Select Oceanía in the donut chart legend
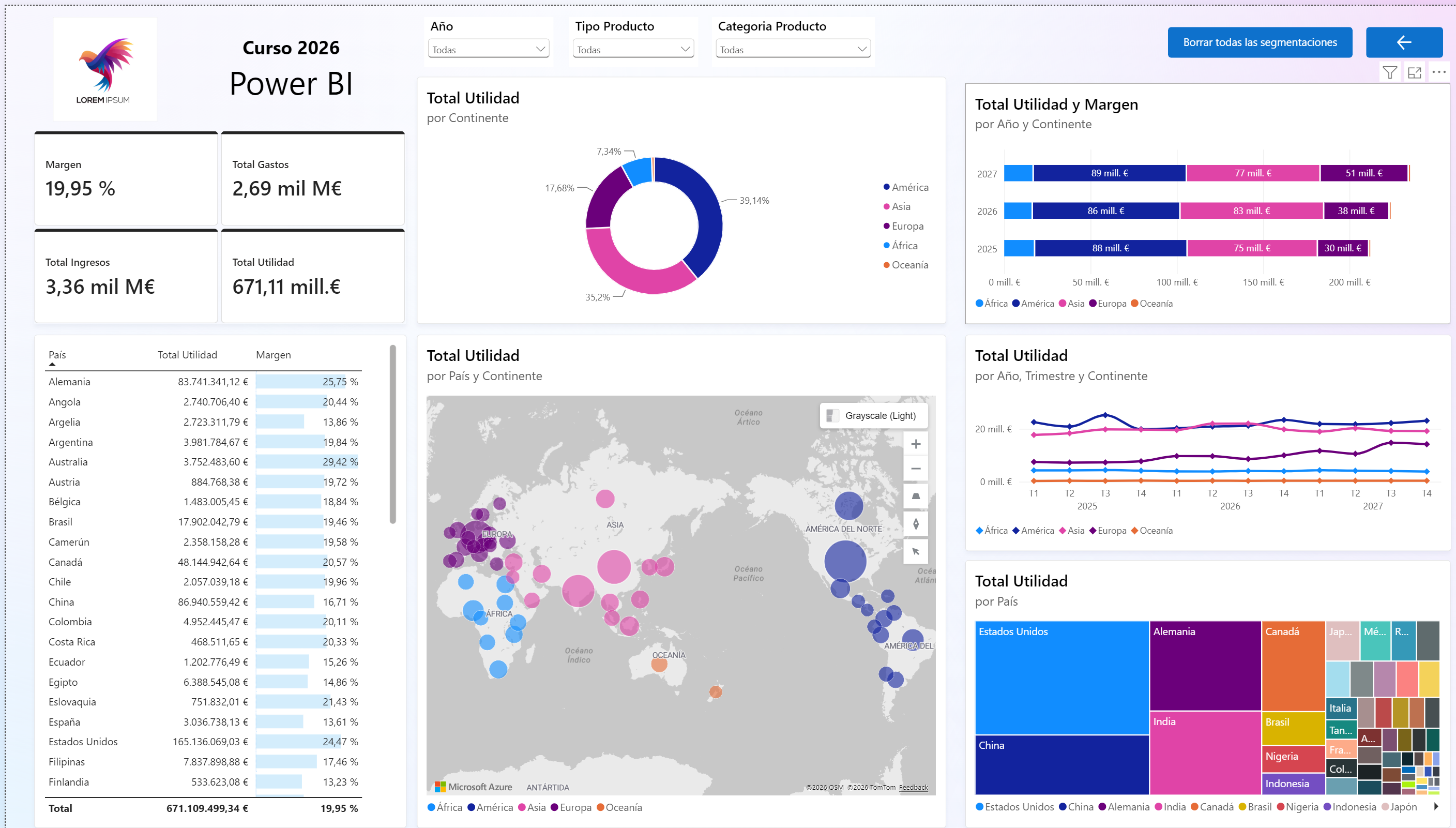Viewport: 1456px width, 828px height. click(906, 265)
